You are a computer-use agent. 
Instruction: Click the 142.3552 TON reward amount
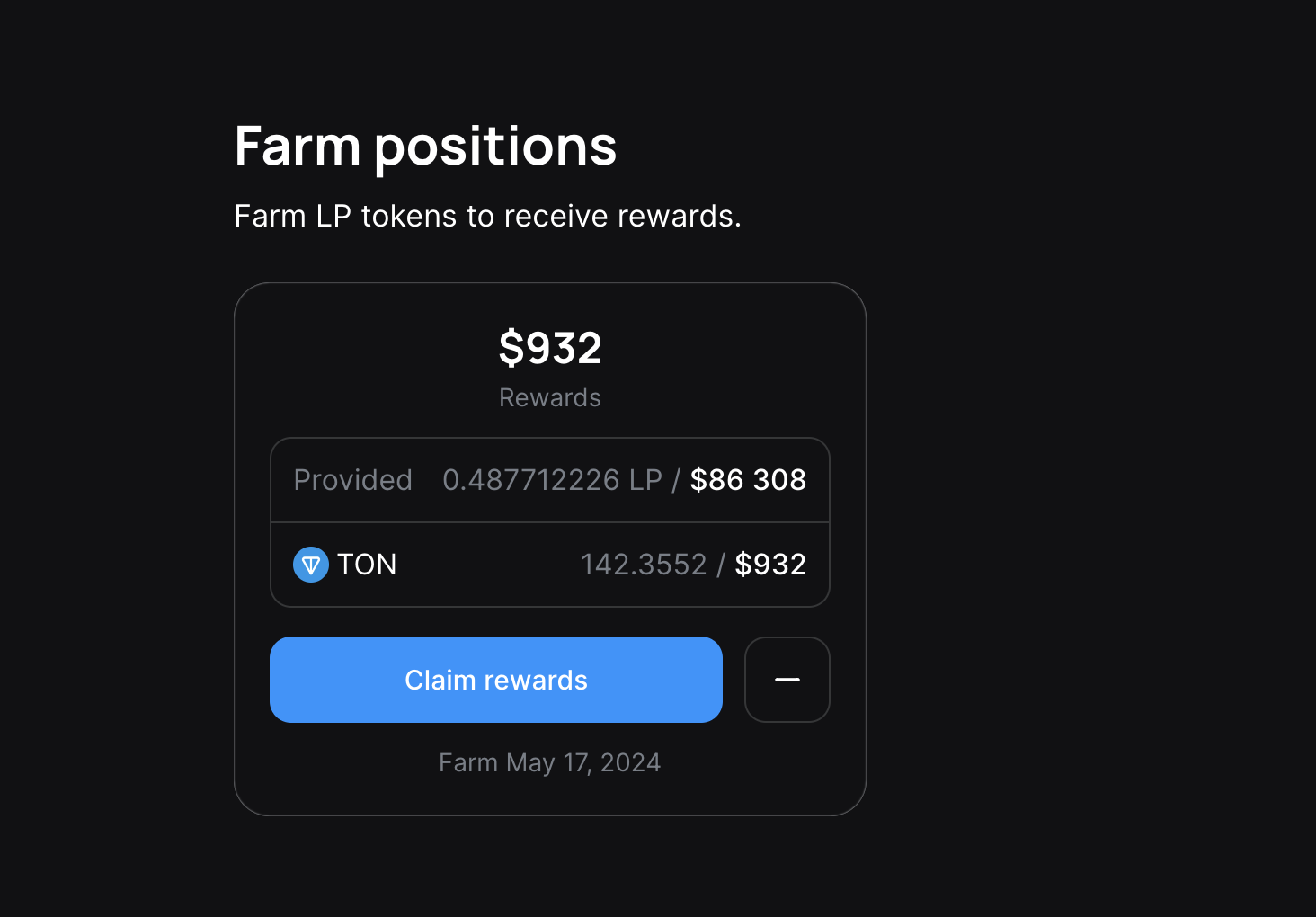coord(644,565)
